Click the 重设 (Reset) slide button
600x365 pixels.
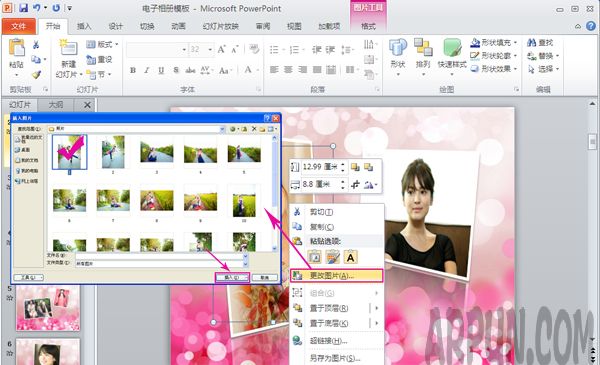pos(99,59)
